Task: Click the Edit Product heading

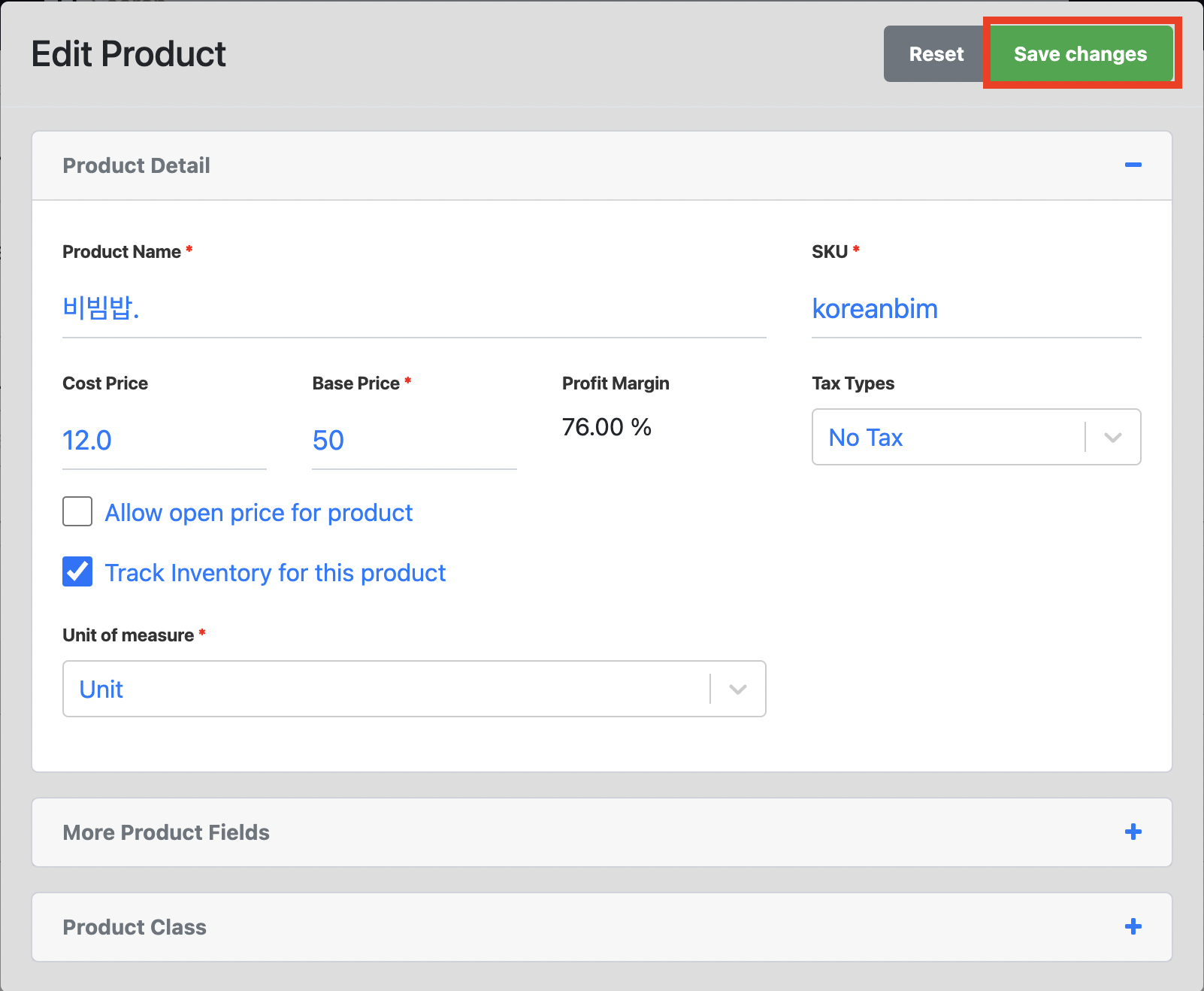Action: tap(129, 54)
